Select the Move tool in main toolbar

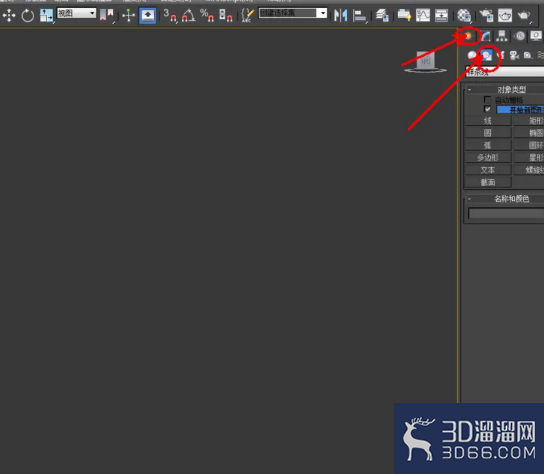tap(9, 16)
